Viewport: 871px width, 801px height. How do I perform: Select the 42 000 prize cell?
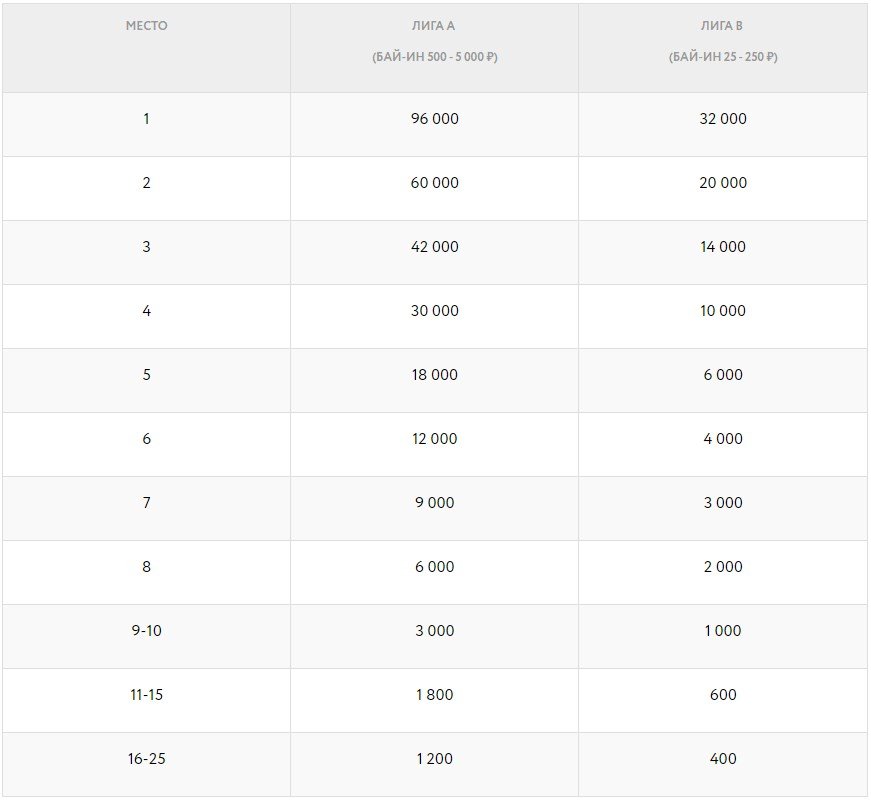[434, 247]
